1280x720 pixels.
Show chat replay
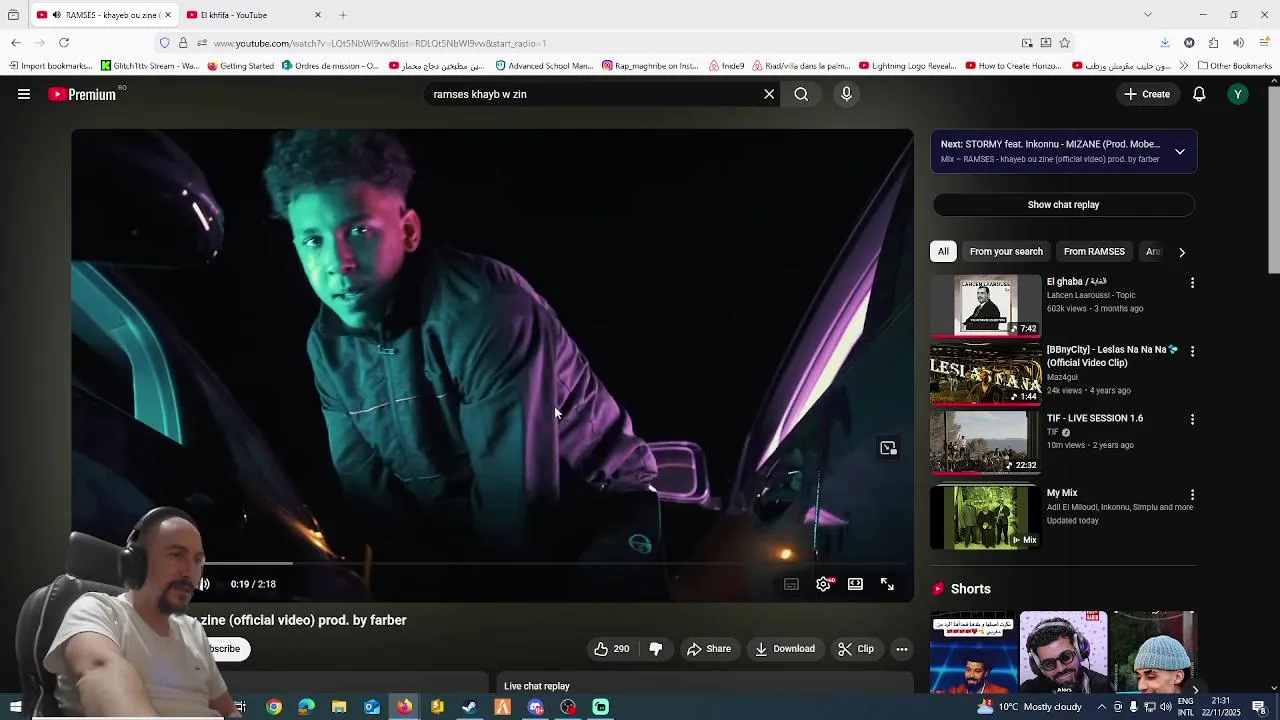(1063, 205)
